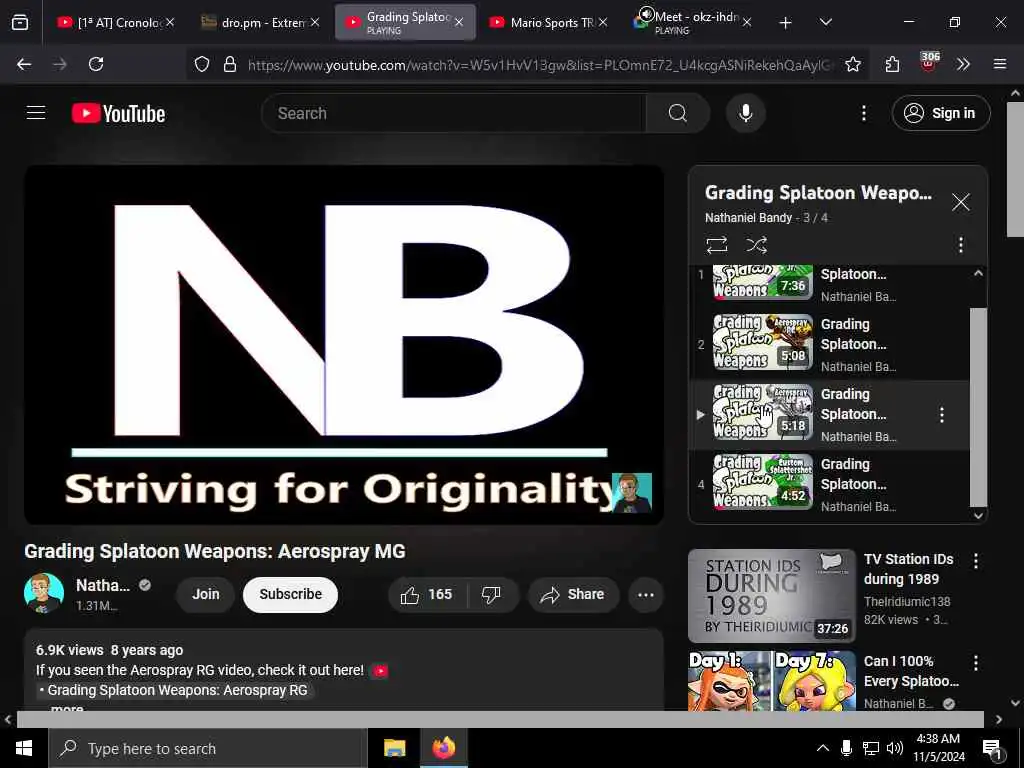Open taskbar volume icon
The height and width of the screenshot is (768, 1024).
[895, 748]
